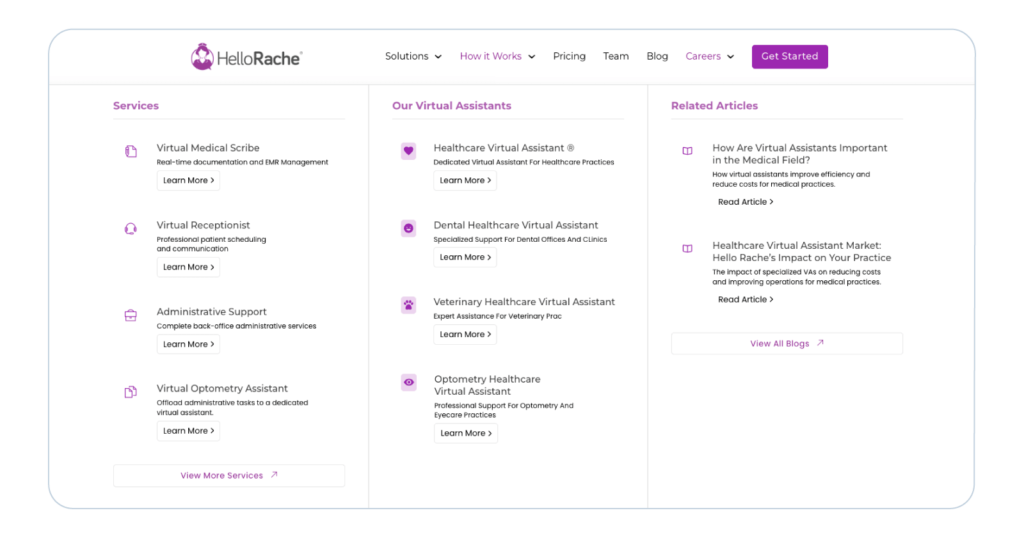Viewport: 1024px width, 538px height.
Task: Select the Virtual Receptionist title
Action: coord(203,225)
